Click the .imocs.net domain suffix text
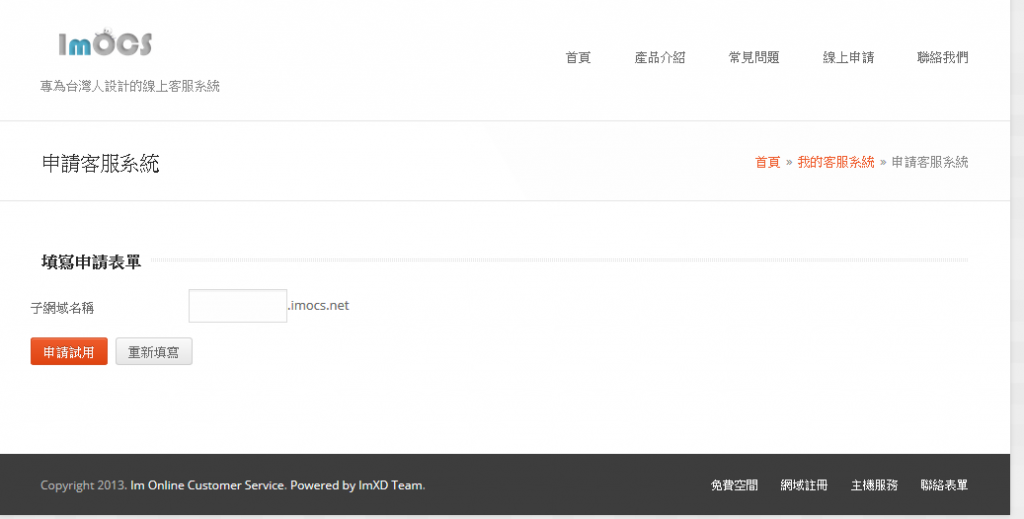The image size is (1024, 519). point(319,306)
